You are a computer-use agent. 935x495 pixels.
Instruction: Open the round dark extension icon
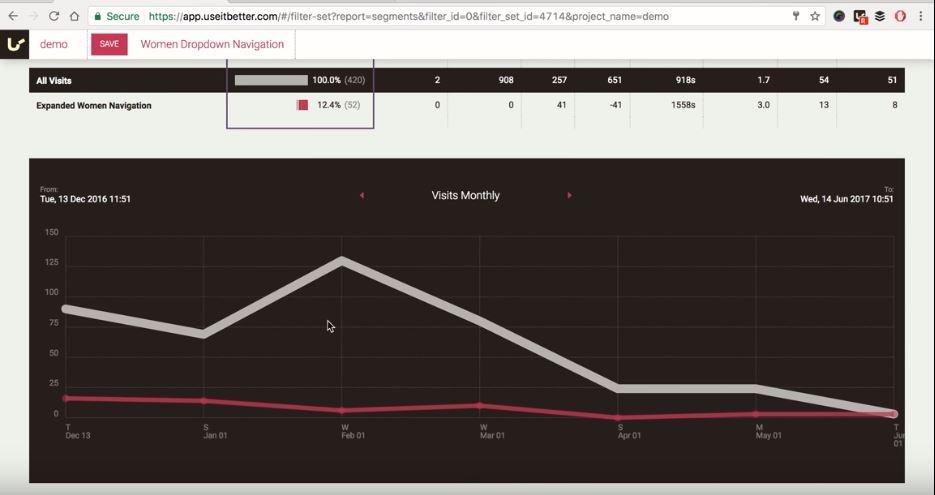coord(839,17)
